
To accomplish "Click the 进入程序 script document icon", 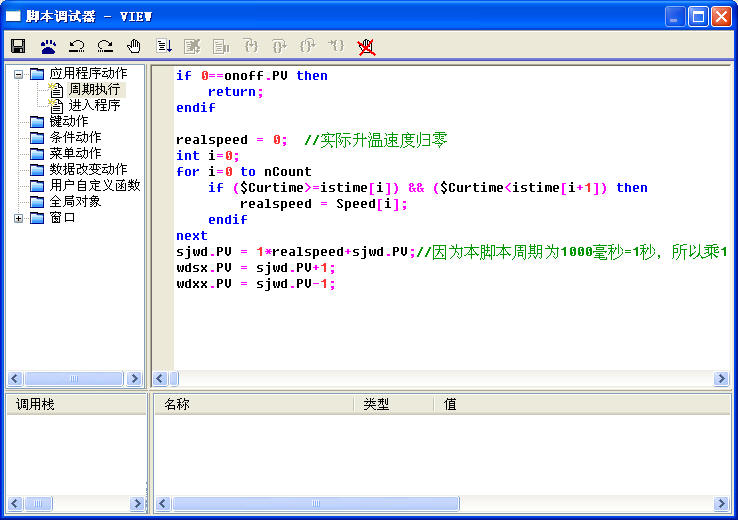I will coord(56,105).
